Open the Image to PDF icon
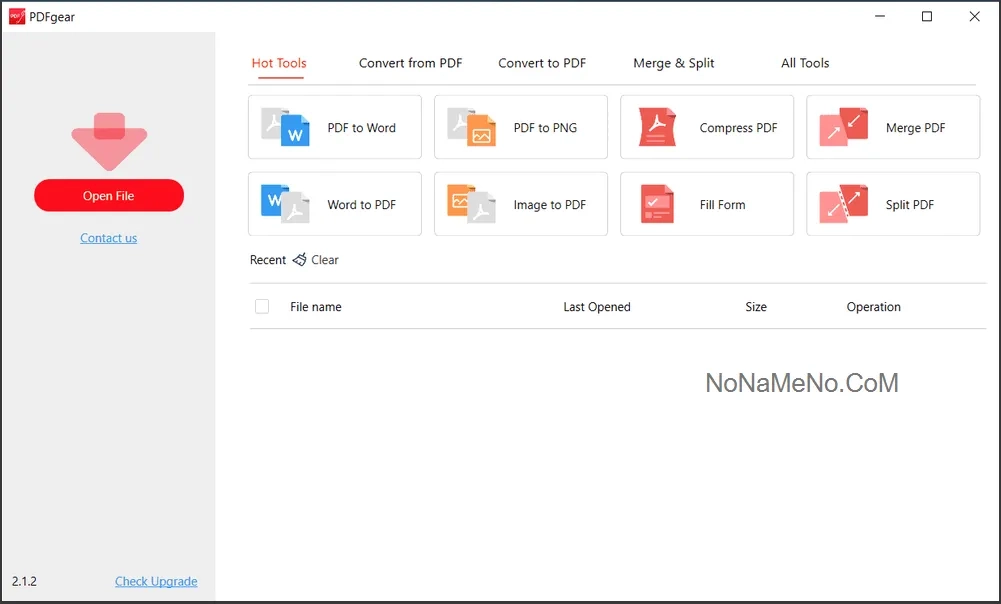This screenshot has height=604, width=1001. pos(472,204)
